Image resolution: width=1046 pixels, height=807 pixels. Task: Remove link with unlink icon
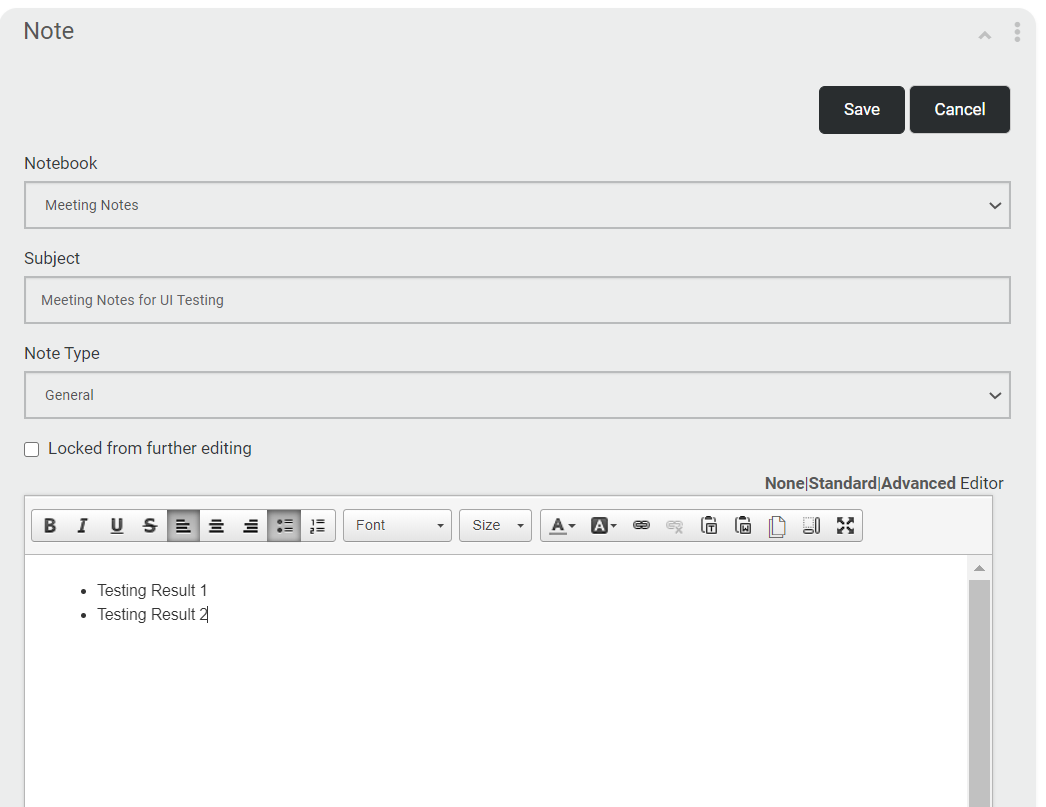click(x=674, y=526)
